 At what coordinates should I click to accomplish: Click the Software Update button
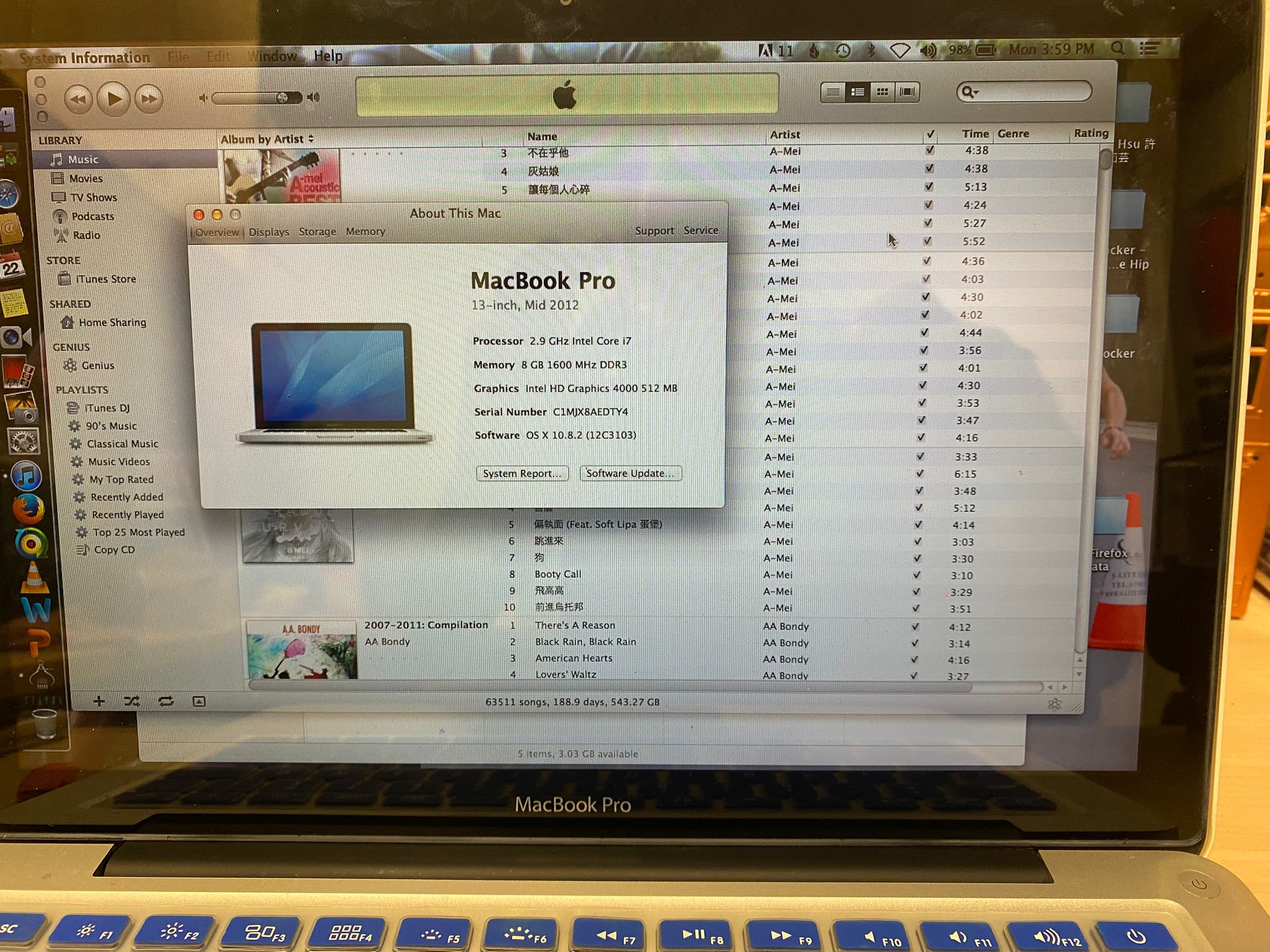point(630,474)
